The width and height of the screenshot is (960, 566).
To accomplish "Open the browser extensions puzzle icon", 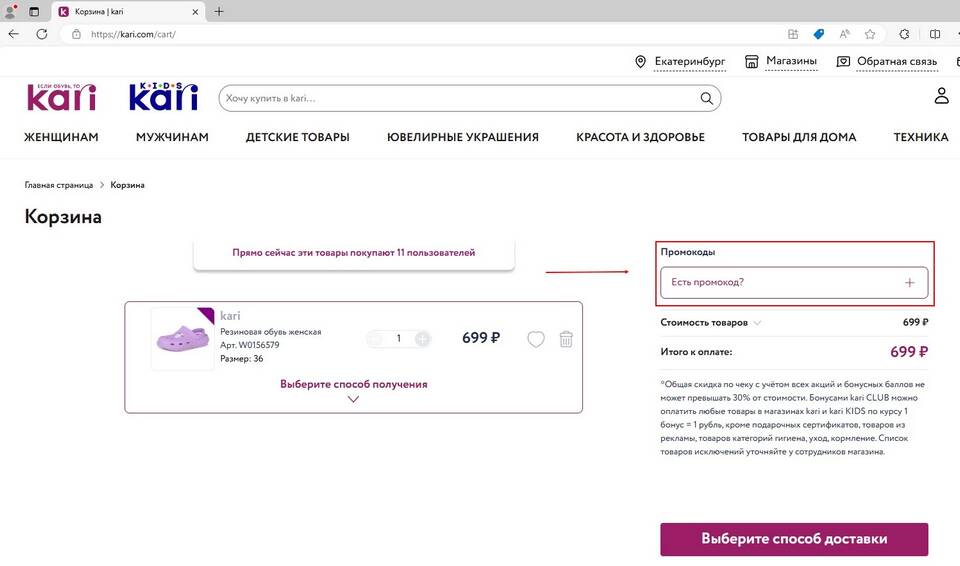I will pyautogui.click(x=904, y=34).
